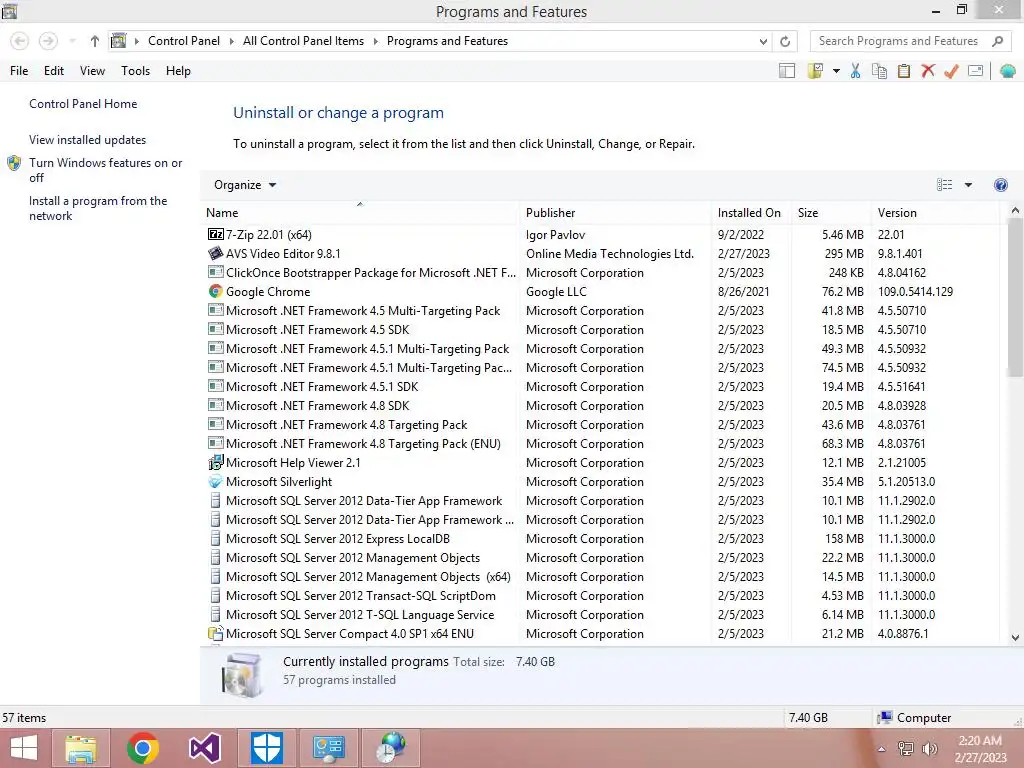Screen dimensions: 1024x768
Task: Click the Control Panel taskbar icon
Action: [328, 748]
